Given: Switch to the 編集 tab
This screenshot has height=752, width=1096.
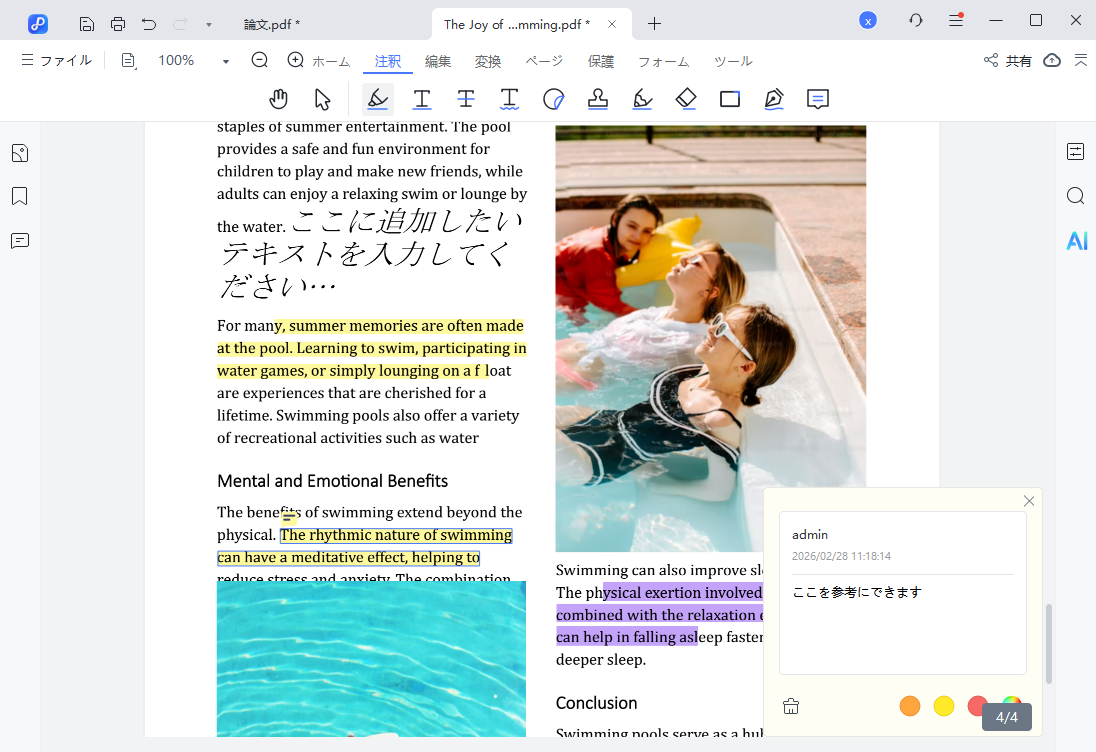Looking at the screenshot, I should pos(438,61).
